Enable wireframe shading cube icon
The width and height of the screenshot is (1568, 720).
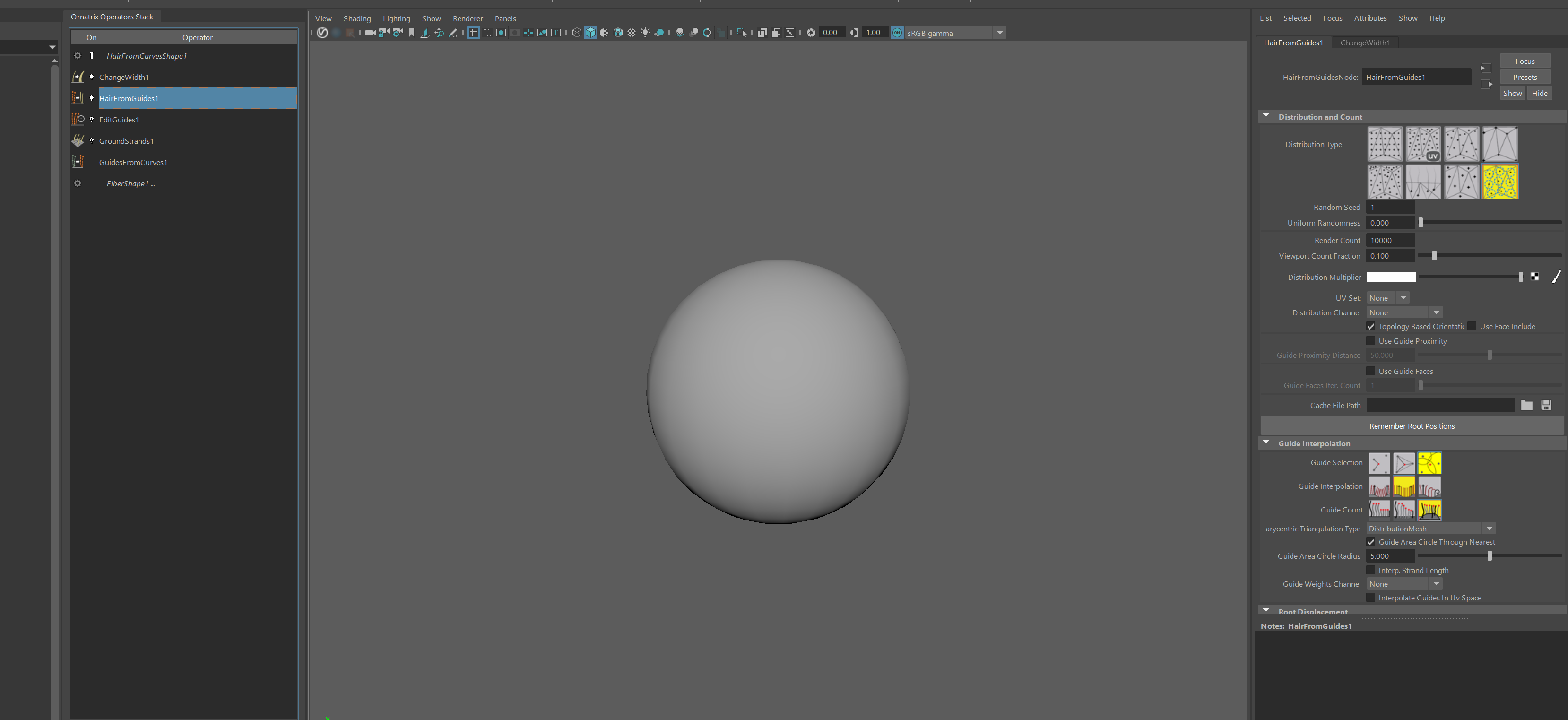(x=576, y=33)
